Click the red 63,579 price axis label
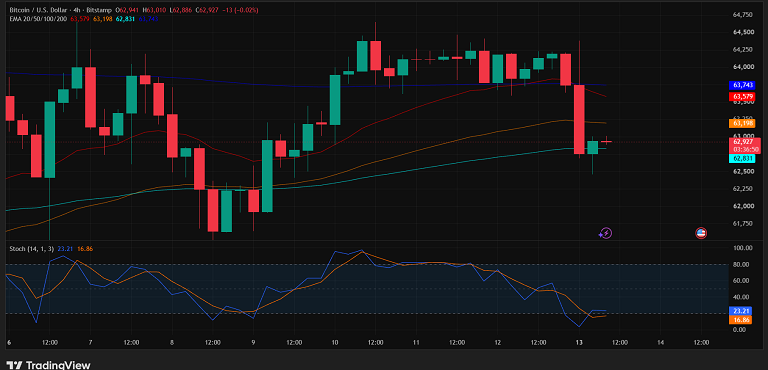Image resolution: width=768 pixels, height=370 pixels. click(742, 97)
